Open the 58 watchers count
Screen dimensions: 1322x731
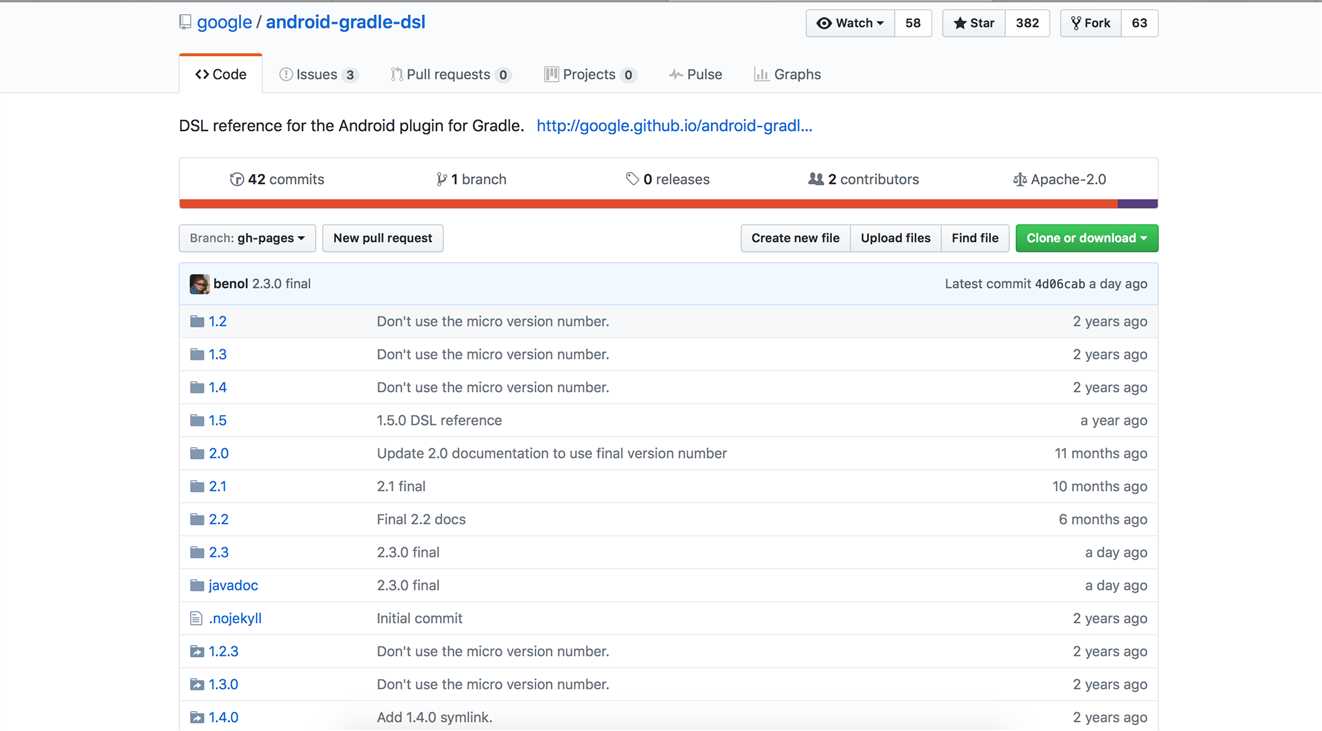pyautogui.click(x=913, y=23)
